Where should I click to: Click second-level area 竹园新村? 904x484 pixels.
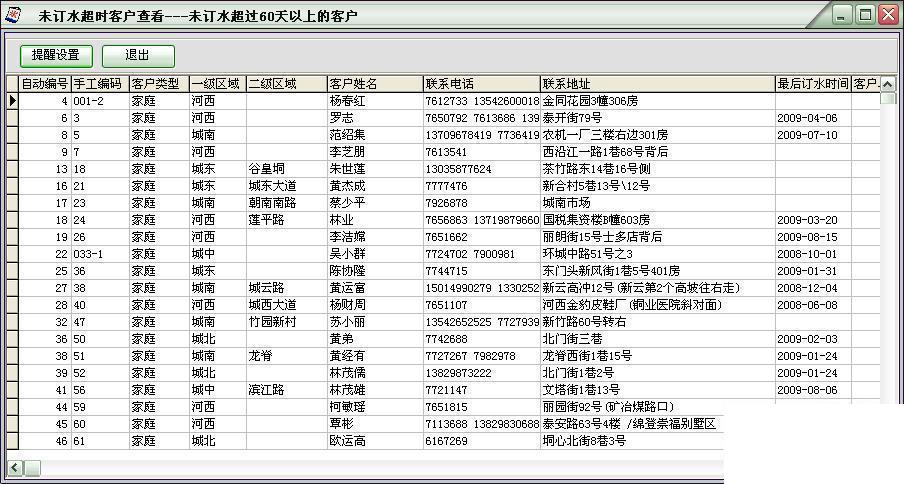(272, 322)
